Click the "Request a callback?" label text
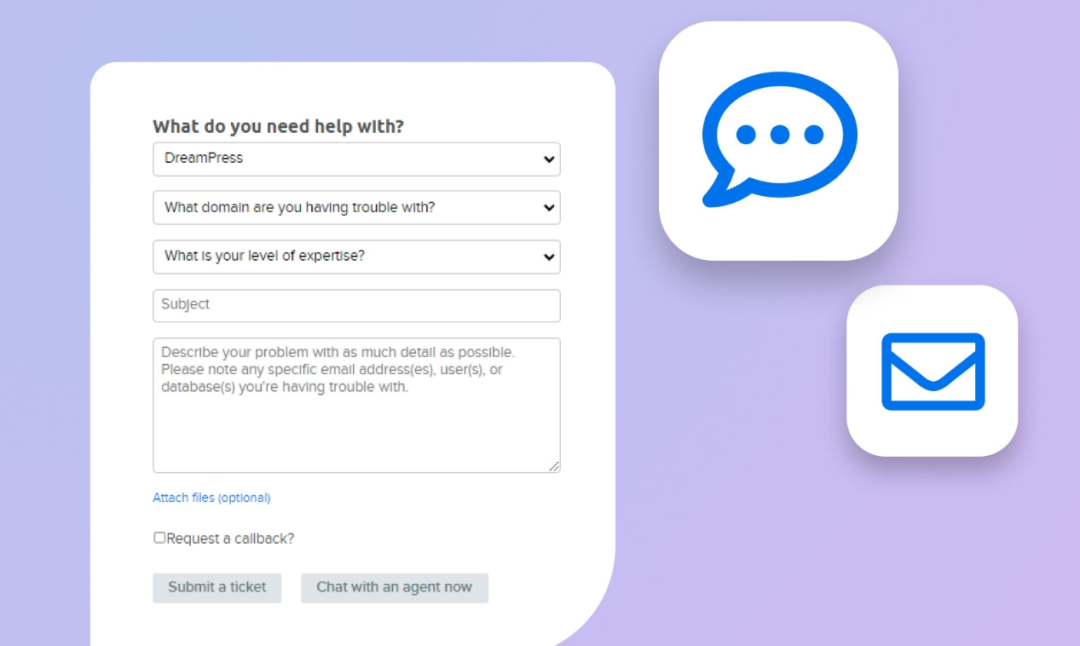The height and width of the screenshot is (646, 1080). pyautogui.click(x=230, y=539)
